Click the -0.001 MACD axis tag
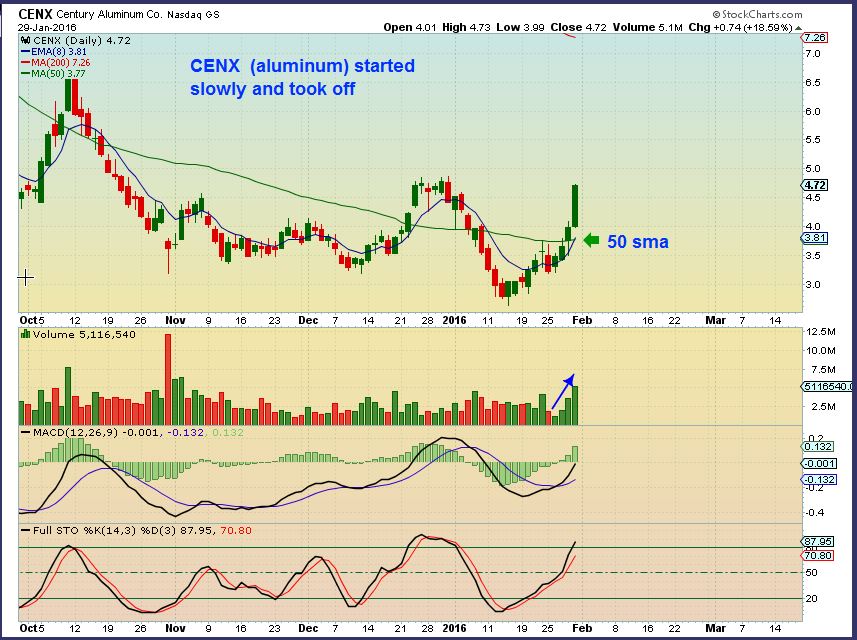Screen dimensions: 857x640 click(819, 463)
